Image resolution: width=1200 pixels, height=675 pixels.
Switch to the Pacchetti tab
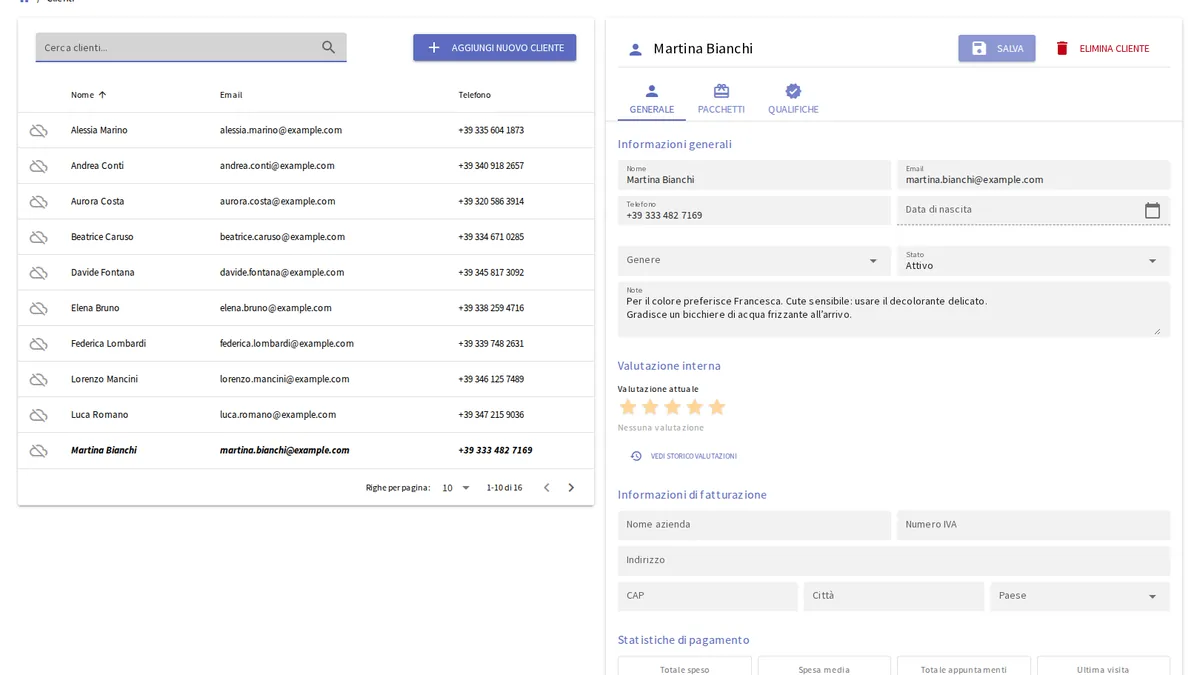tap(721, 99)
